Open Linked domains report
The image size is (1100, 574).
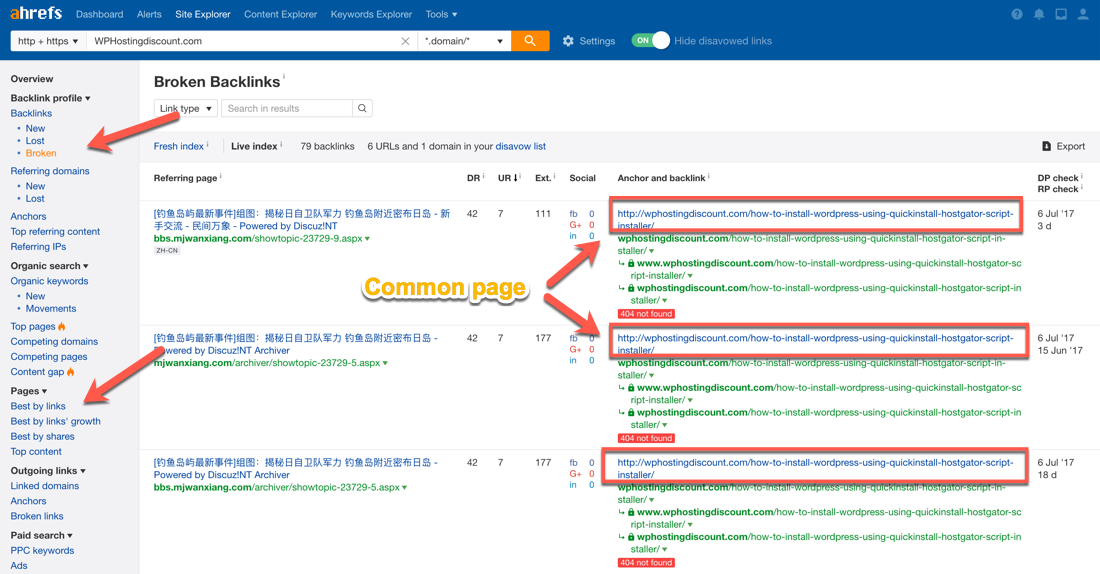tap(45, 486)
